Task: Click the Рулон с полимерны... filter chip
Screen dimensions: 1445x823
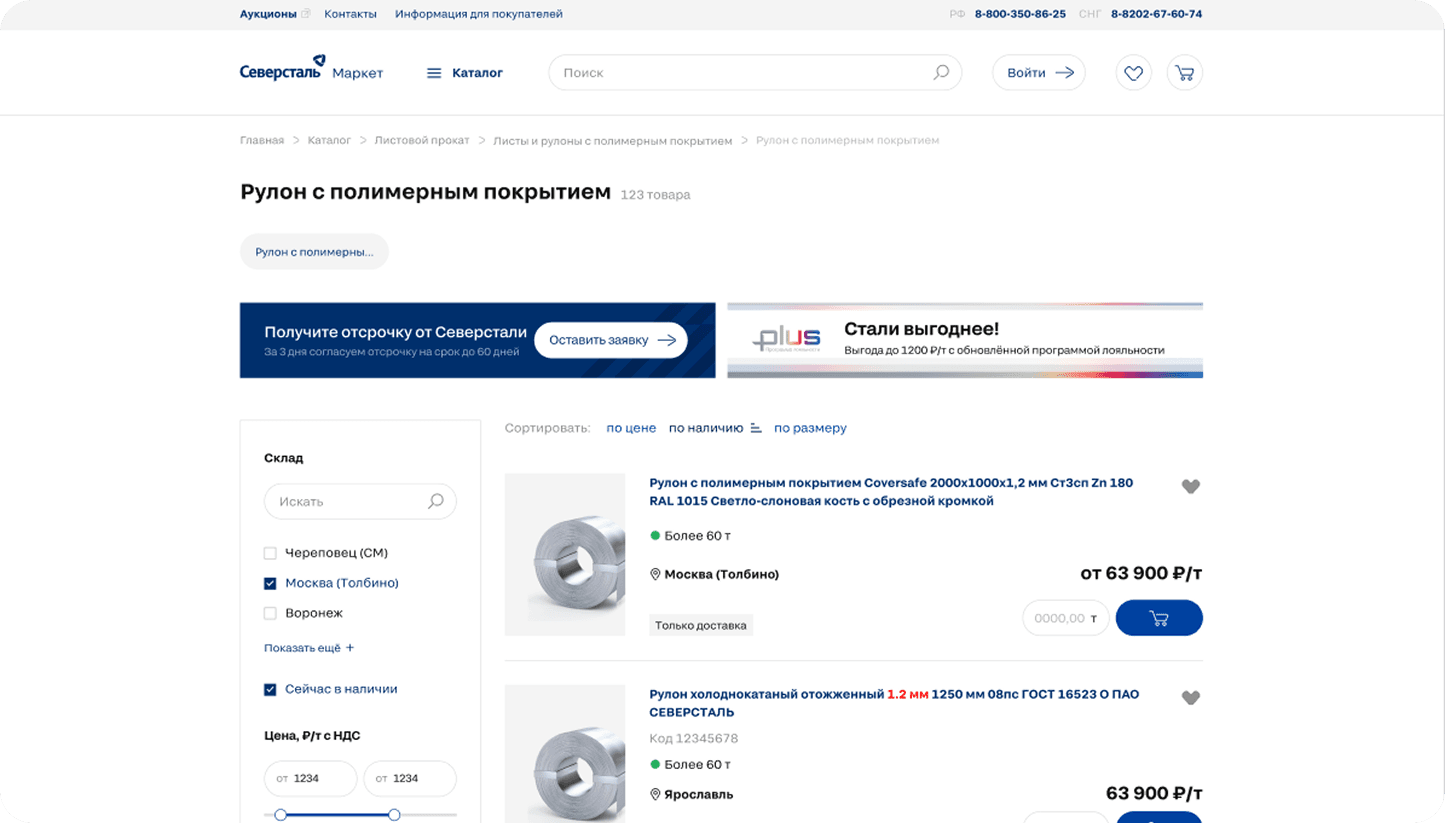Action: (x=314, y=252)
